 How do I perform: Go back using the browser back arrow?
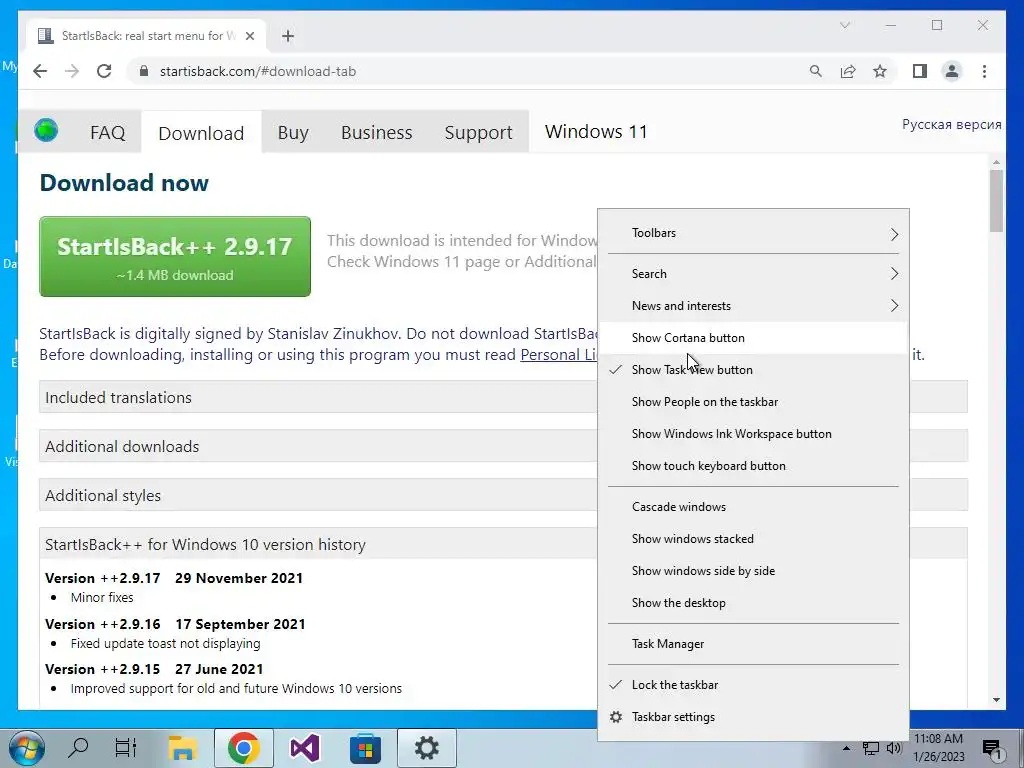tap(40, 71)
